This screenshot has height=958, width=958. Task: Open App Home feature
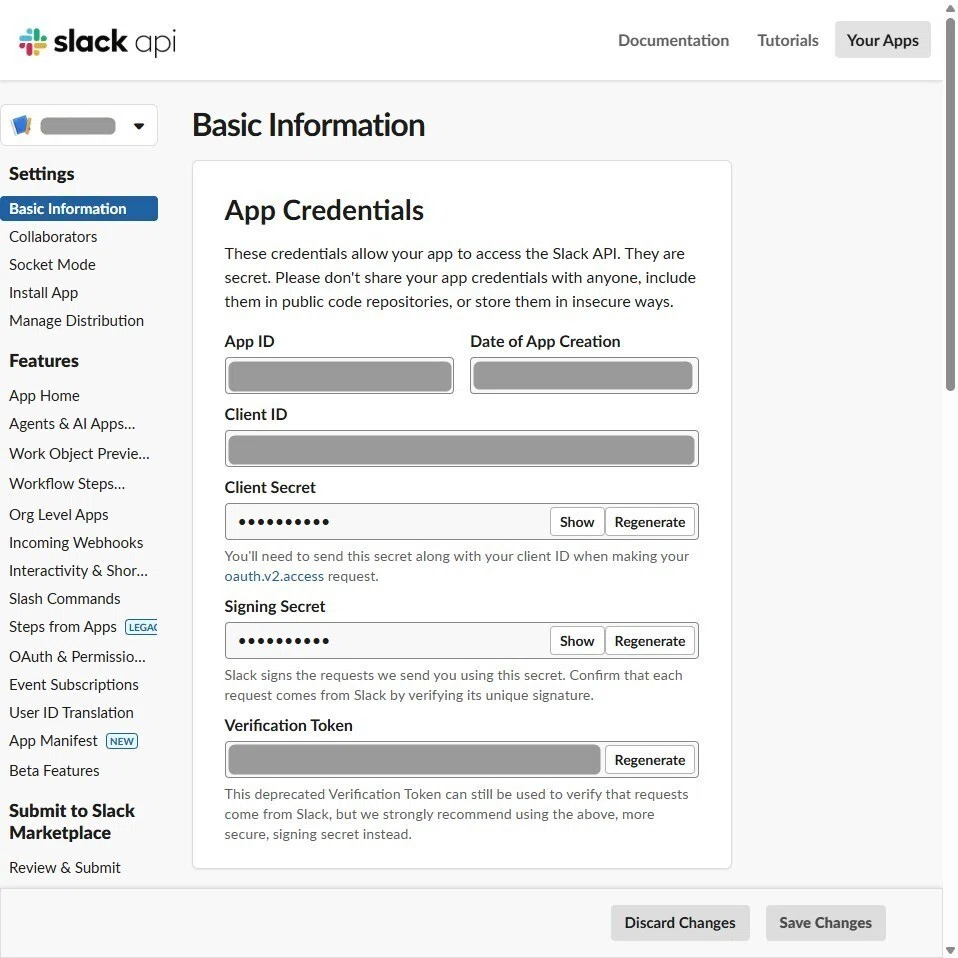click(44, 396)
